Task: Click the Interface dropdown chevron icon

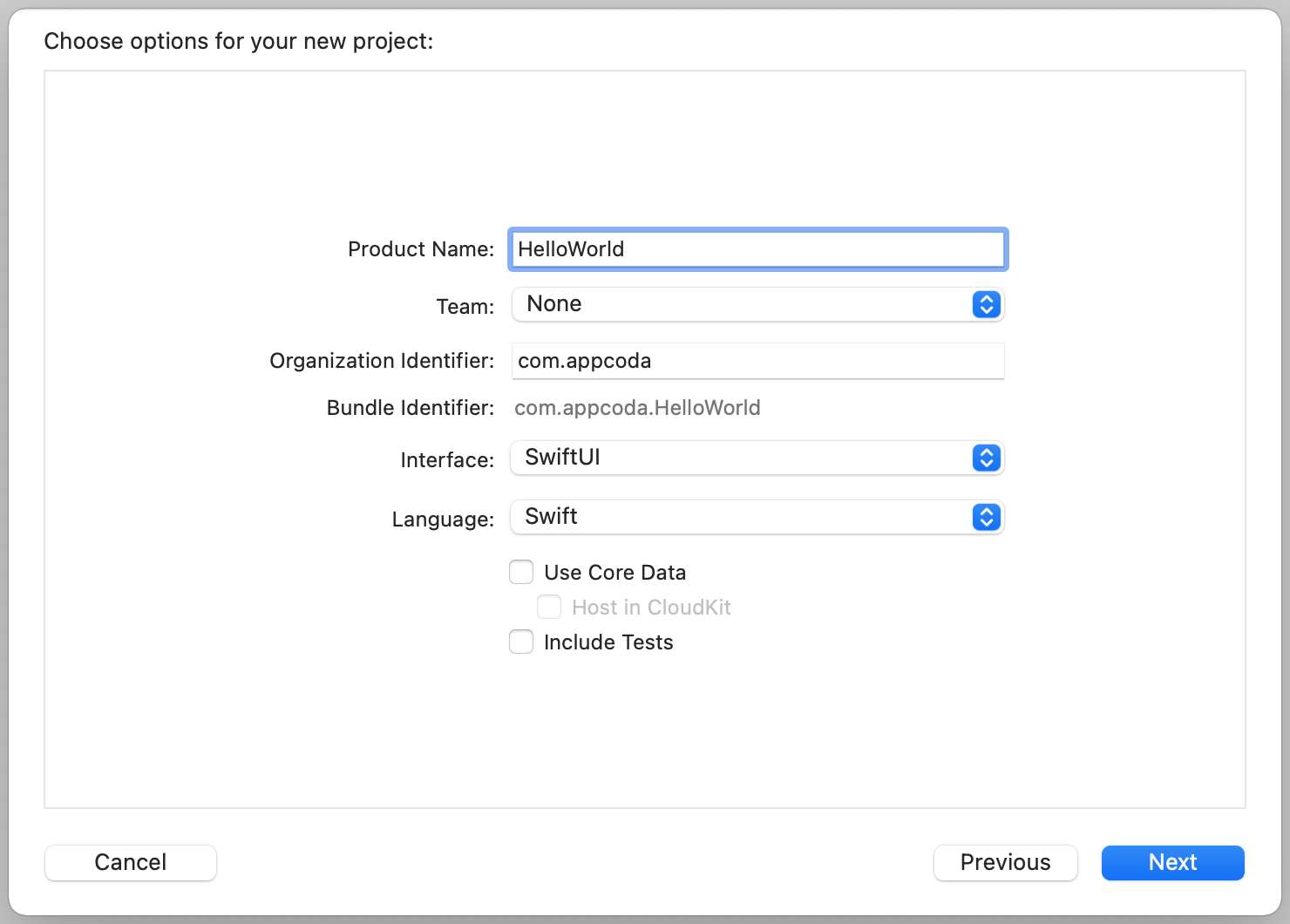Action: click(986, 458)
